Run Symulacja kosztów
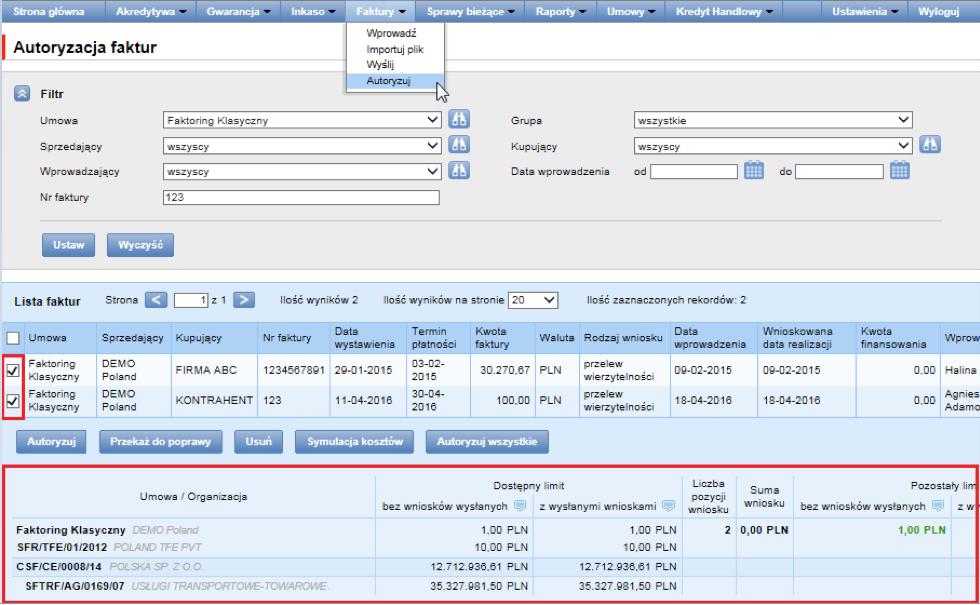This screenshot has height=605, width=980. click(x=354, y=441)
